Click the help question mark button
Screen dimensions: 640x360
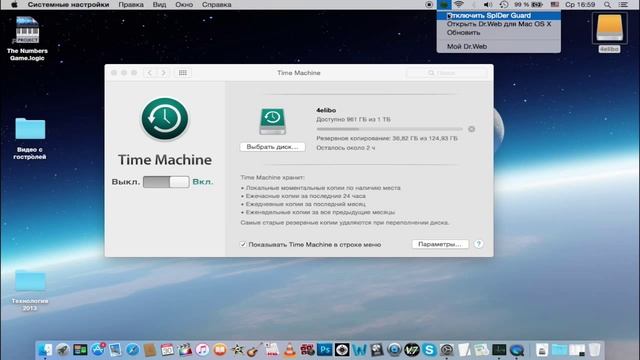point(478,244)
